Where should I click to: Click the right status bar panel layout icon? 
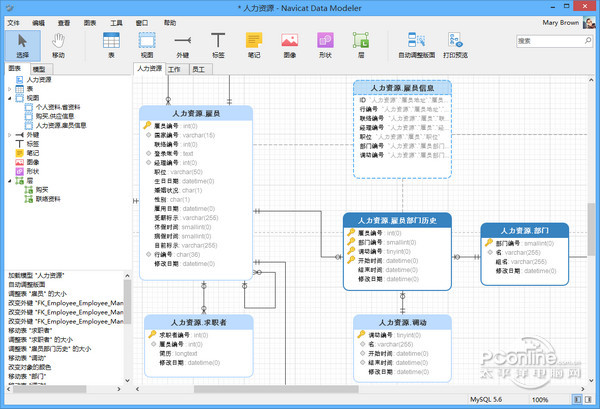point(588,399)
